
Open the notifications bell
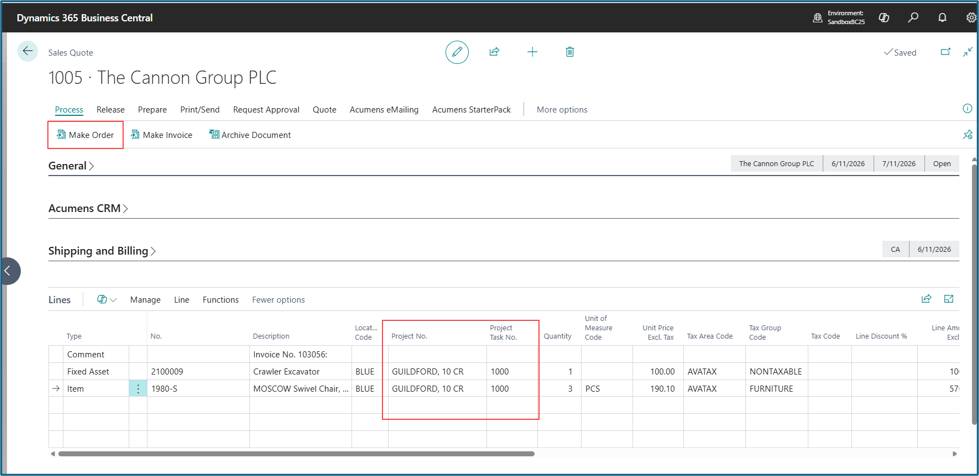point(943,18)
